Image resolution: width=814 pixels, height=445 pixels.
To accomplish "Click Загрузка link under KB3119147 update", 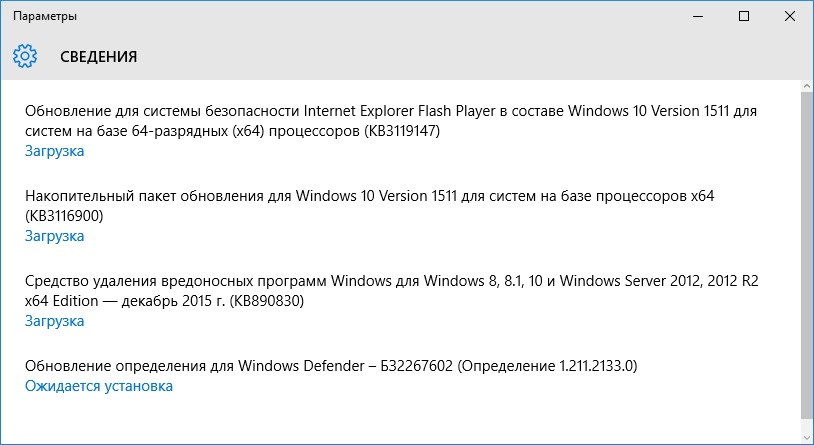I will coord(55,151).
